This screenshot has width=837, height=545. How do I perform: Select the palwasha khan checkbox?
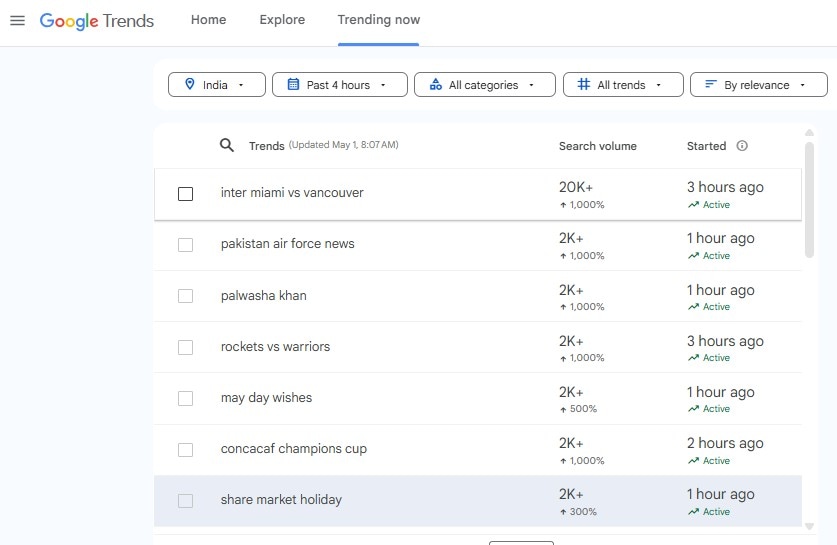click(x=185, y=296)
